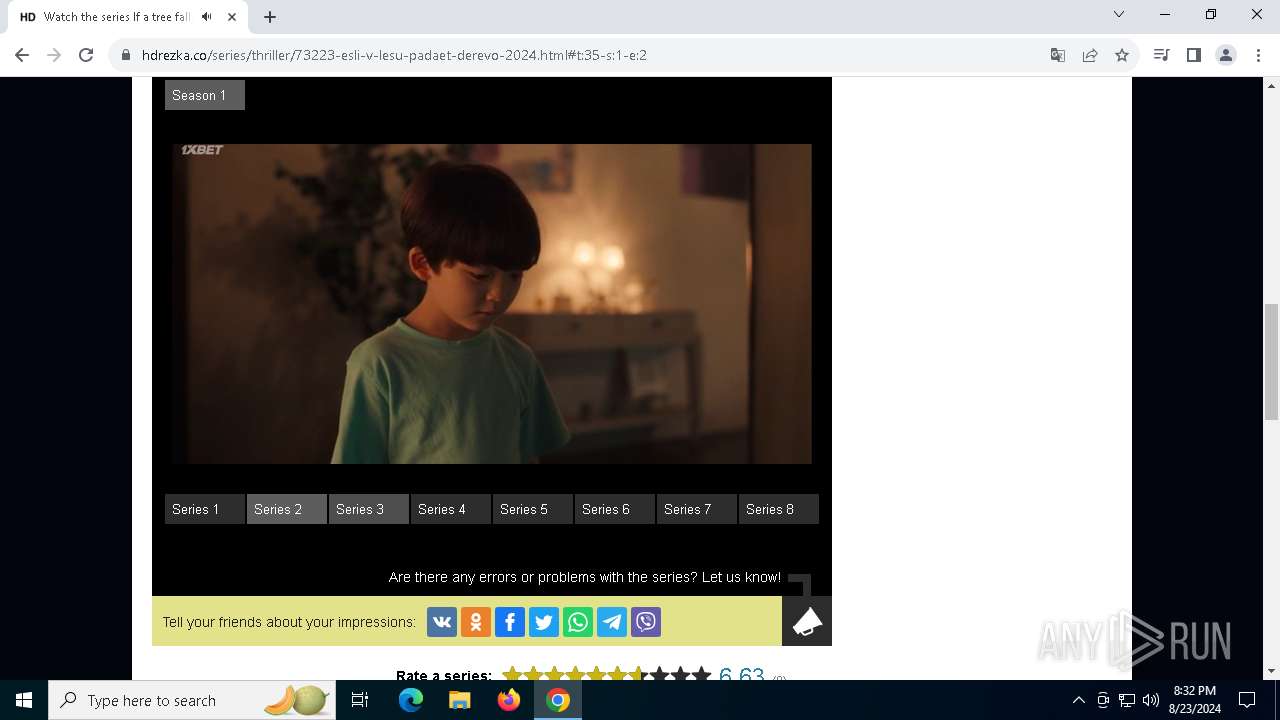This screenshot has height=720, width=1280.
Task: Toggle browser side panel icon
Action: [x=1193, y=55]
